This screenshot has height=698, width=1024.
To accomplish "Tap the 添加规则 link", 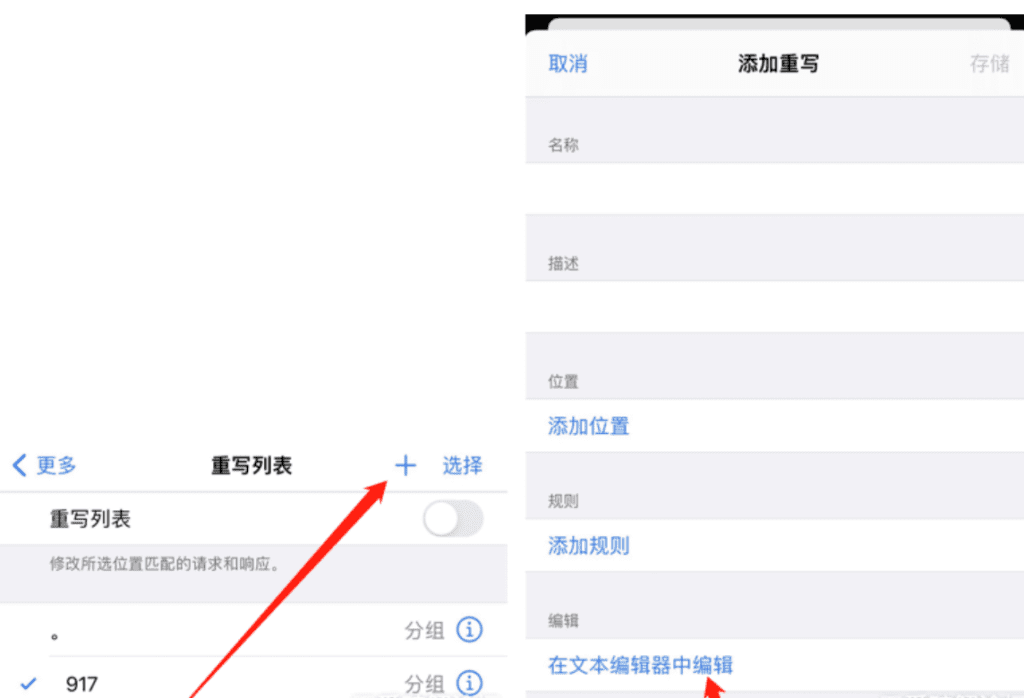I will 588,546.
